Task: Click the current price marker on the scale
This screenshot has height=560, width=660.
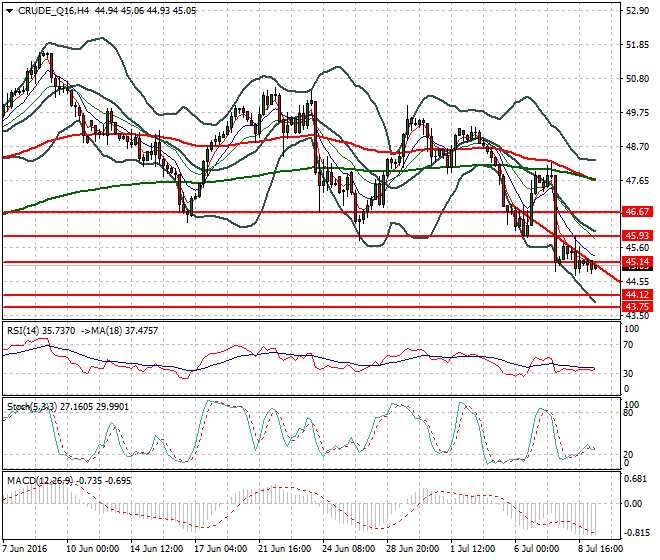Action: (637, 268)
